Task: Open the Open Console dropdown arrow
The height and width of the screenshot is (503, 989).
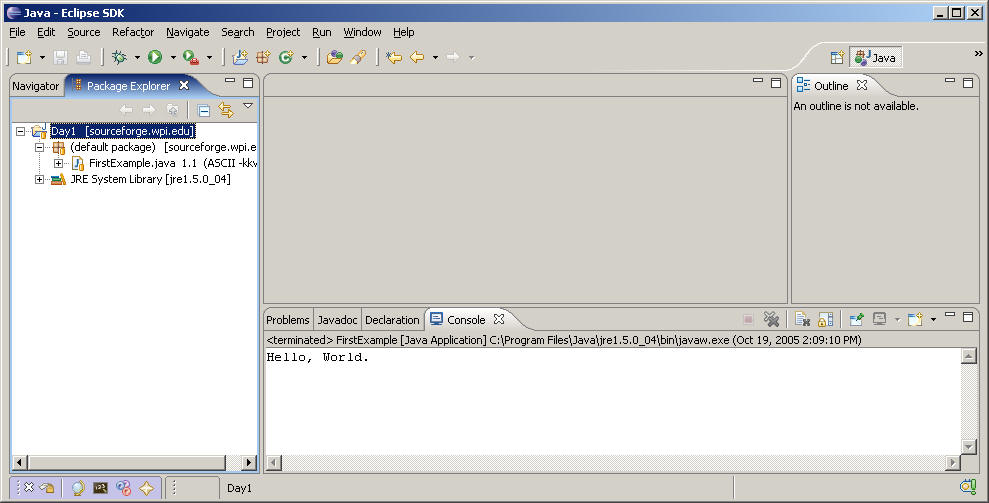Action: tap(933, 319)
